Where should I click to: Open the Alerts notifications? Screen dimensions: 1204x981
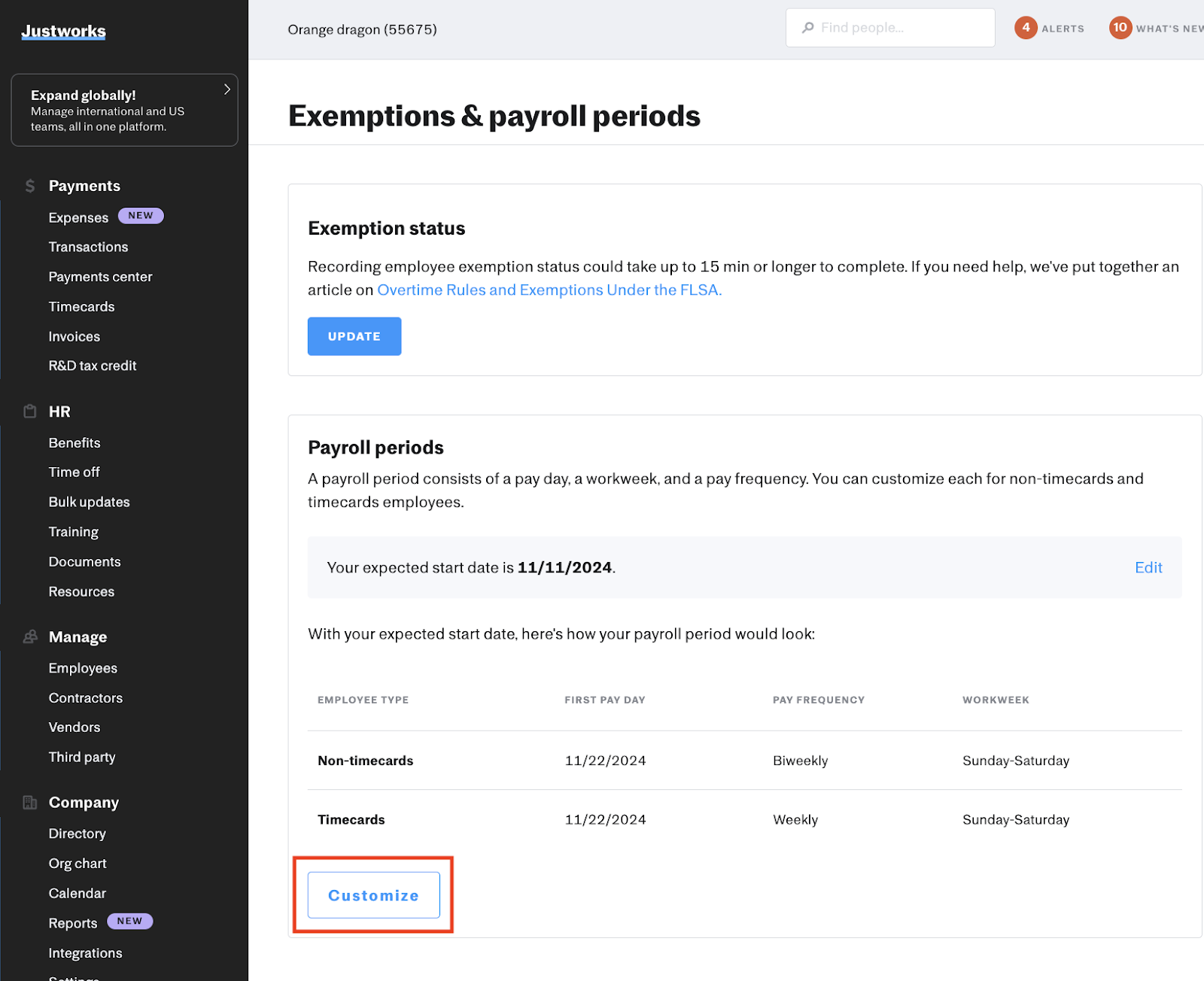pos(1050,28)
